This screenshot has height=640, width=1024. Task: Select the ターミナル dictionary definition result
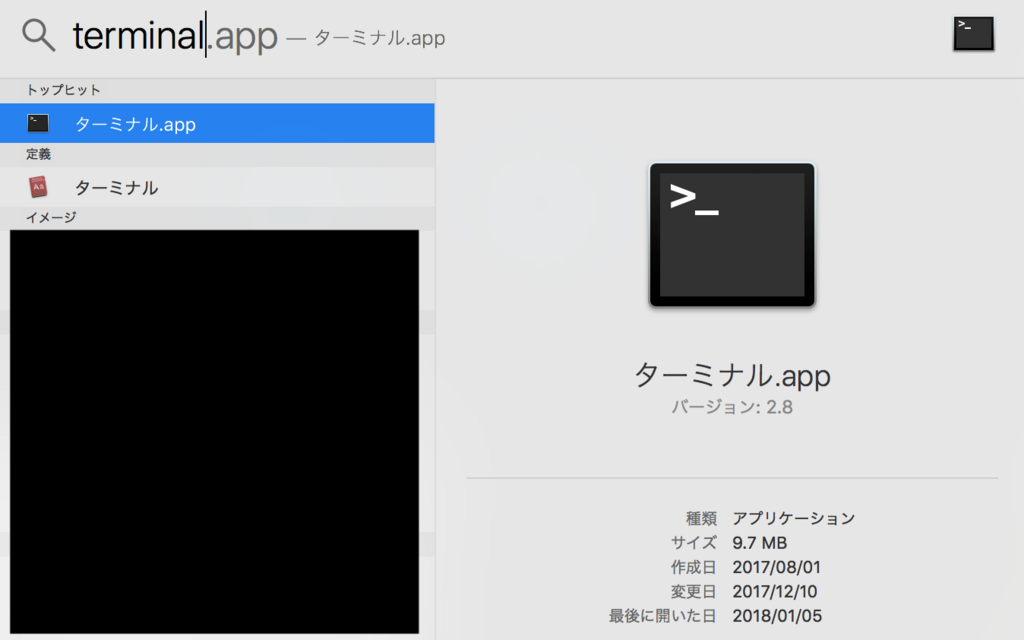[217, 187]
